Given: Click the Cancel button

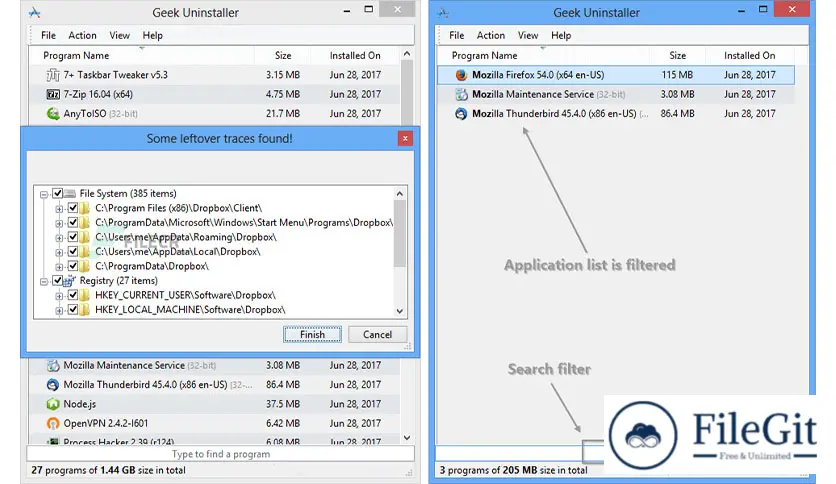Looking at the screenshot, I should [377, 335].
